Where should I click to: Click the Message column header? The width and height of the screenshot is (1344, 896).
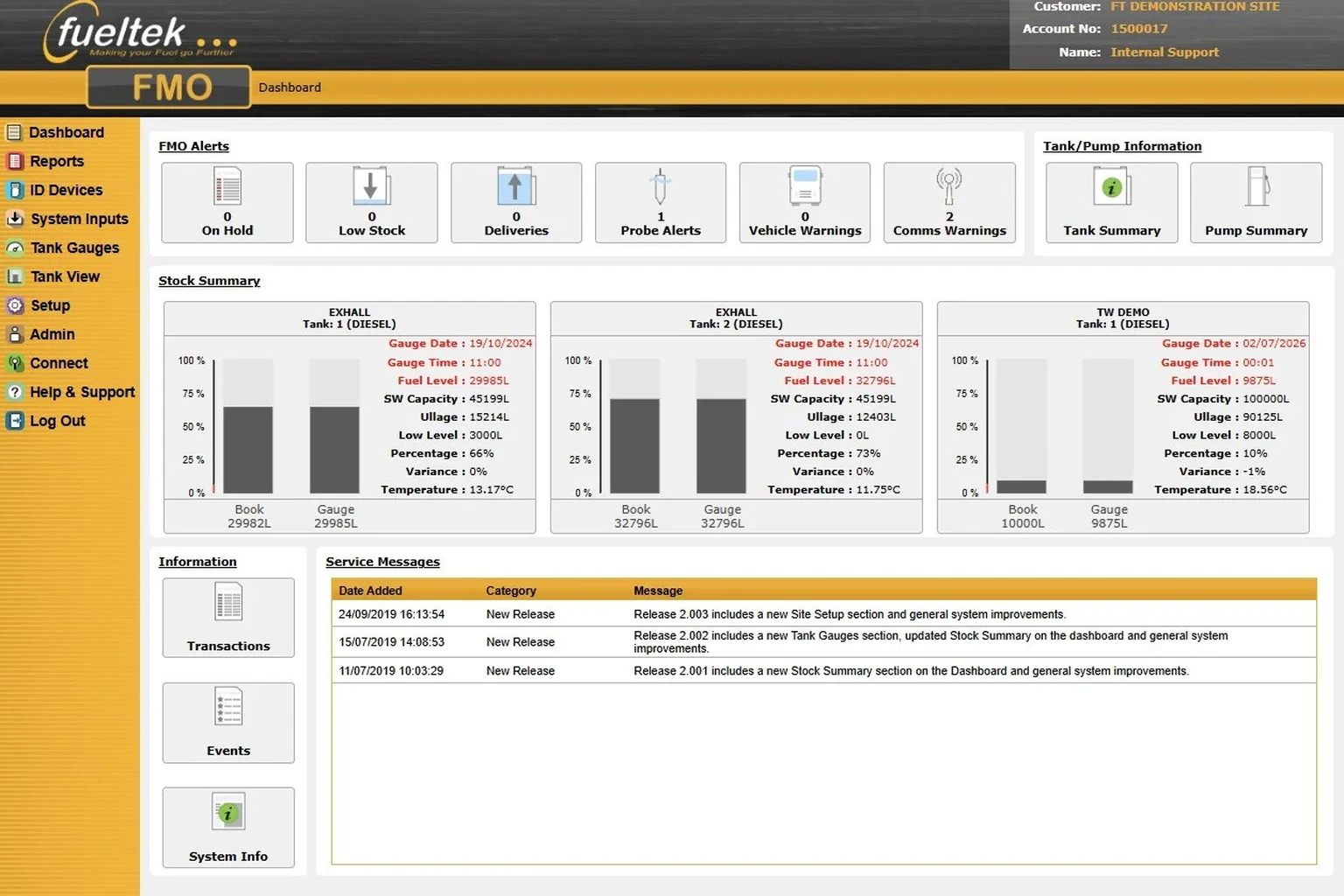coord(658,591)
